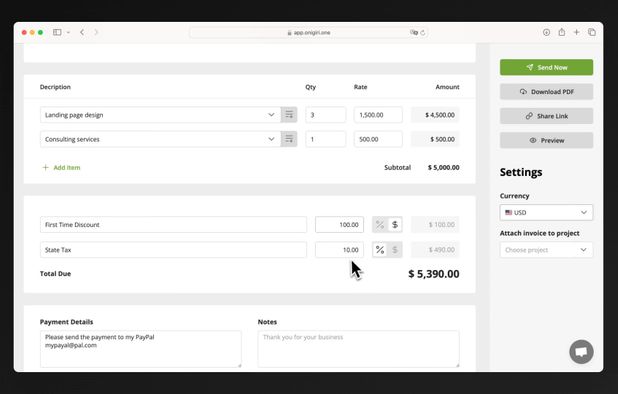Expand the Landing page design description dropdown

tap(271, 115)
